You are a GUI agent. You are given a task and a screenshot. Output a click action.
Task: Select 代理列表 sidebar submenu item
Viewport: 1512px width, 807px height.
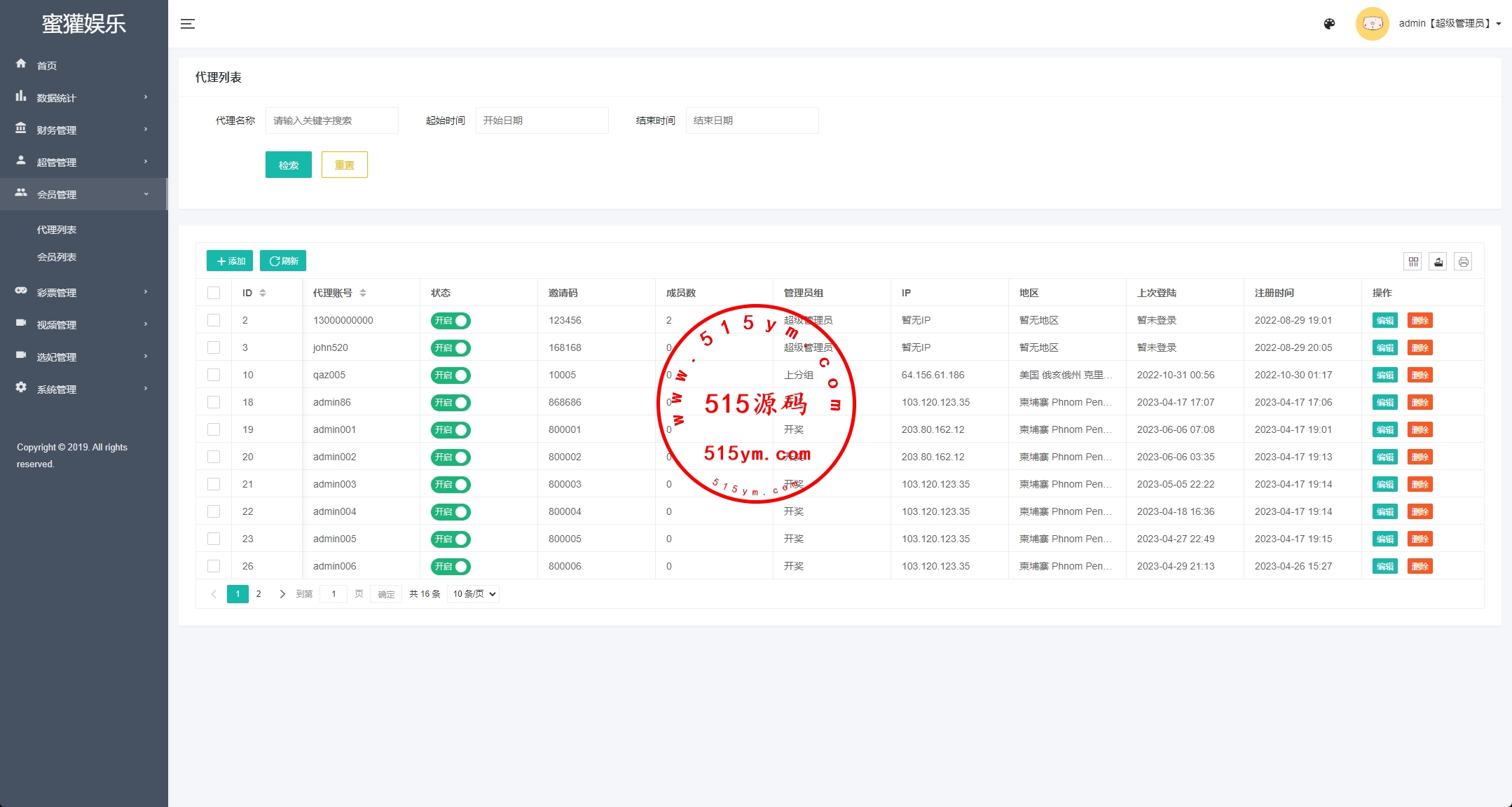click(x=57, y=230)
